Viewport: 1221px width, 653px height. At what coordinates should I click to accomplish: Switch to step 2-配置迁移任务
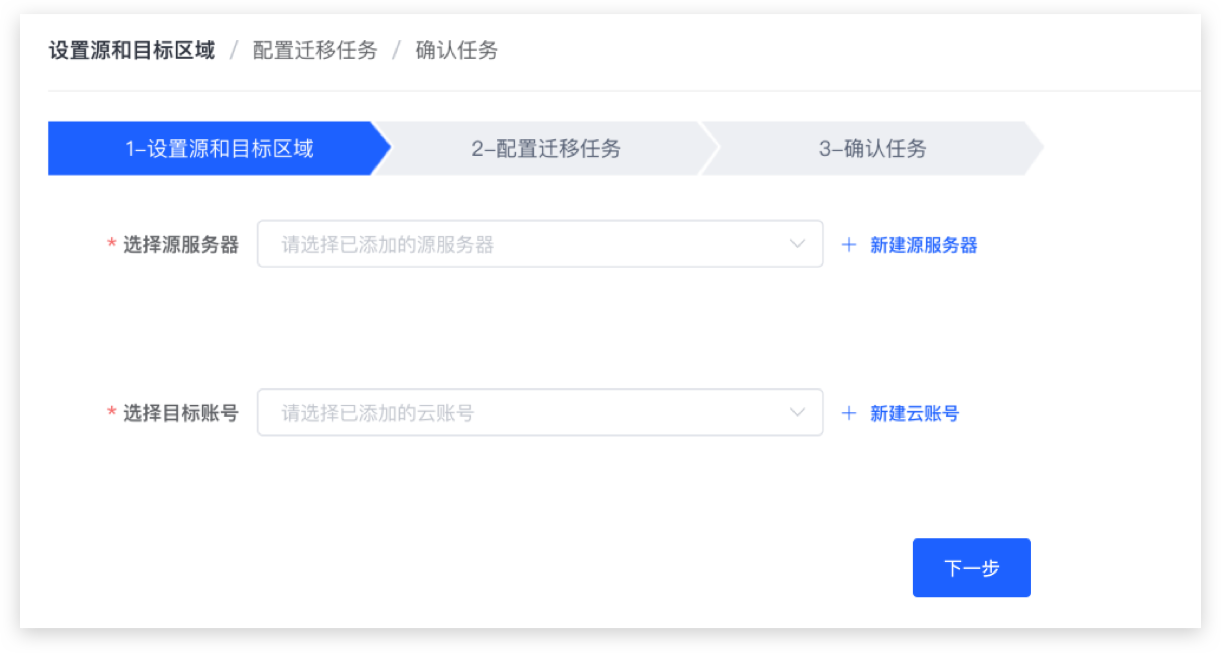coord(546,149)
